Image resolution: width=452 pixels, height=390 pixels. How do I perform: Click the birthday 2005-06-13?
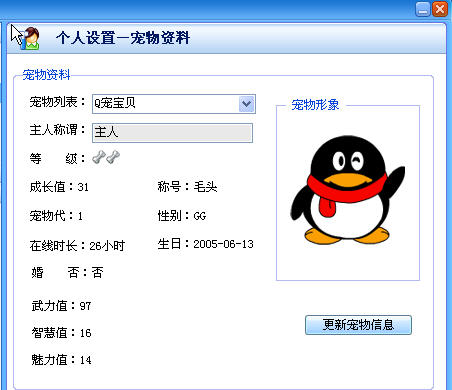(223, 244)
